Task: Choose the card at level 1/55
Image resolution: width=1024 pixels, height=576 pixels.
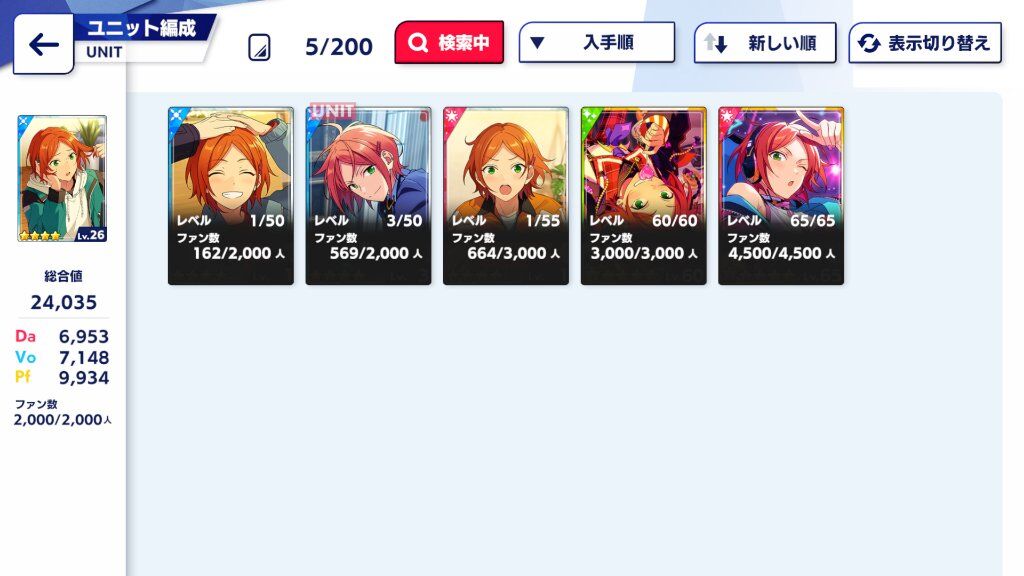Action: tap(506, 196)
